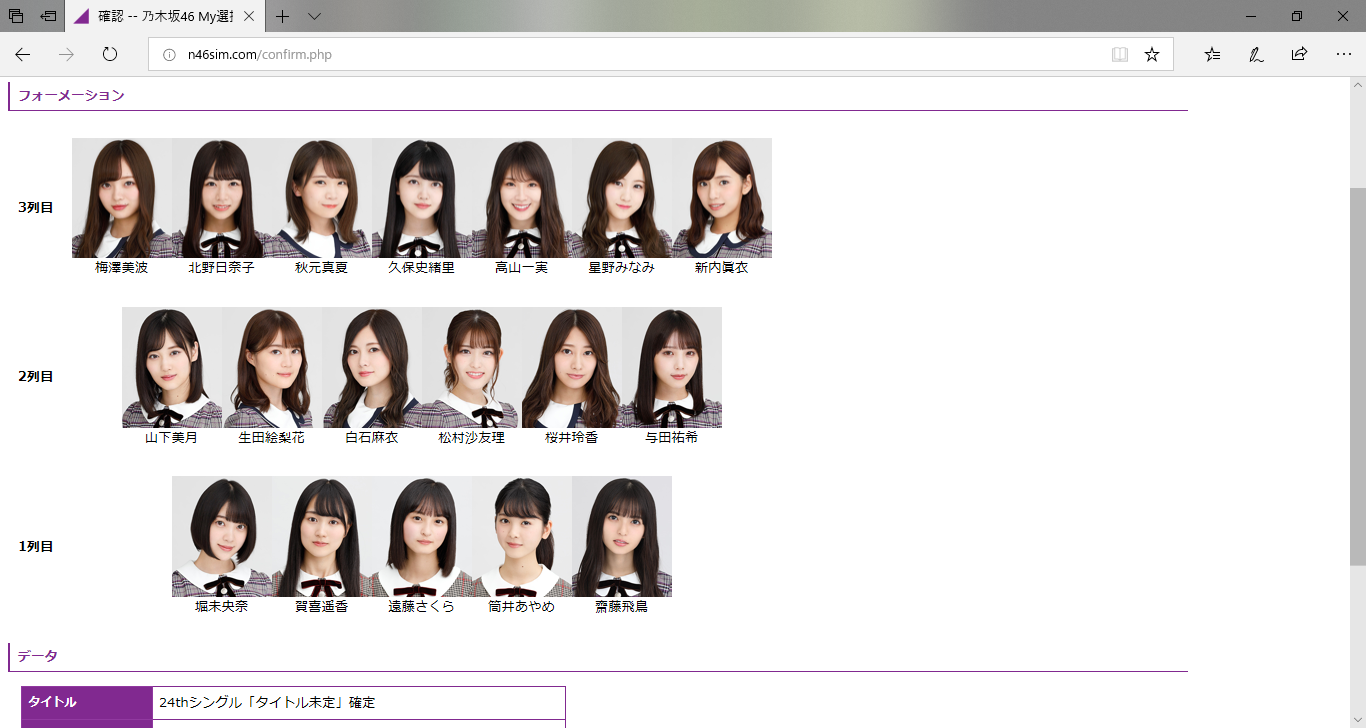This screenshot has height=728, width=1366.
Task: Select the photo captioned 久保史緒里
Action: (x=422, y=198)
